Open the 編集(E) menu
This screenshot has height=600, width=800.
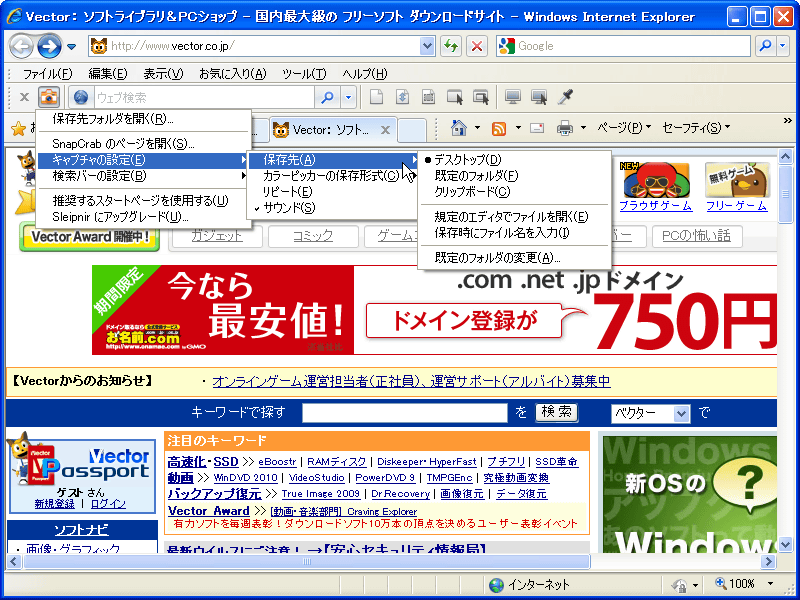pos(108,74)
